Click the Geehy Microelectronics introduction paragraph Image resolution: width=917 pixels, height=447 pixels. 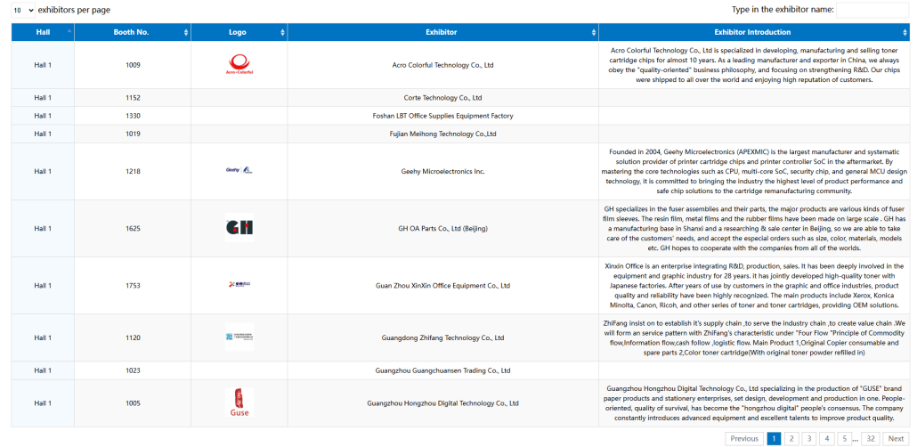click(753, 171)
